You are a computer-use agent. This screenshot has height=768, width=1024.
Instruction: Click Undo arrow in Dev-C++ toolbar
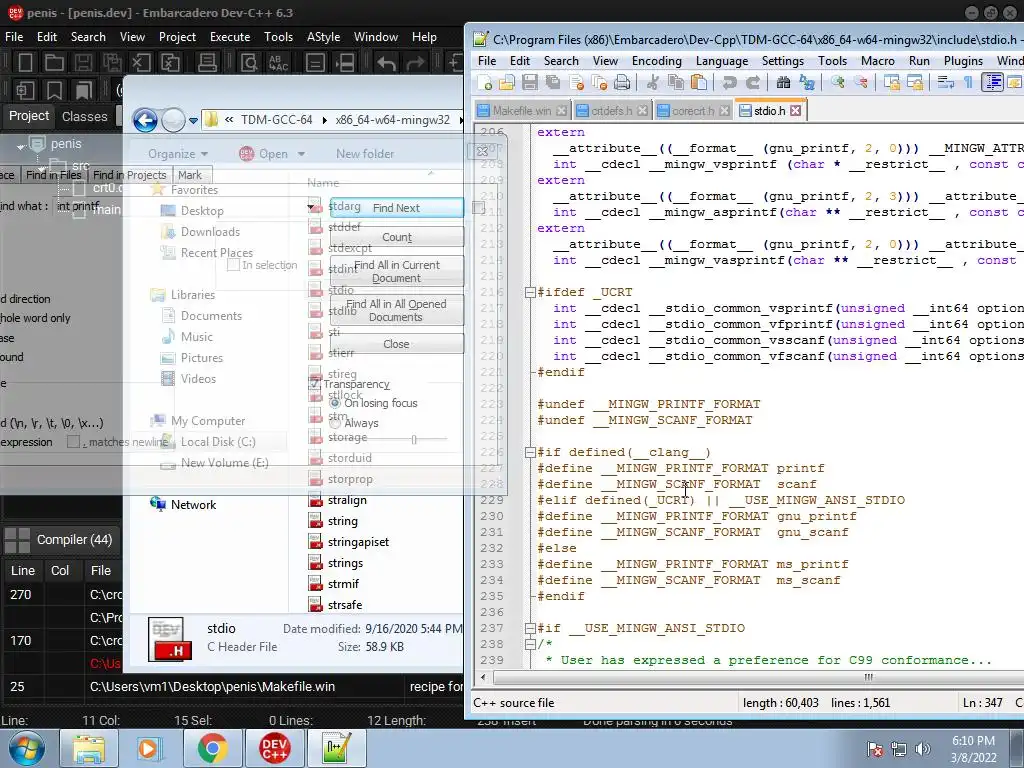tap(386, 63)
